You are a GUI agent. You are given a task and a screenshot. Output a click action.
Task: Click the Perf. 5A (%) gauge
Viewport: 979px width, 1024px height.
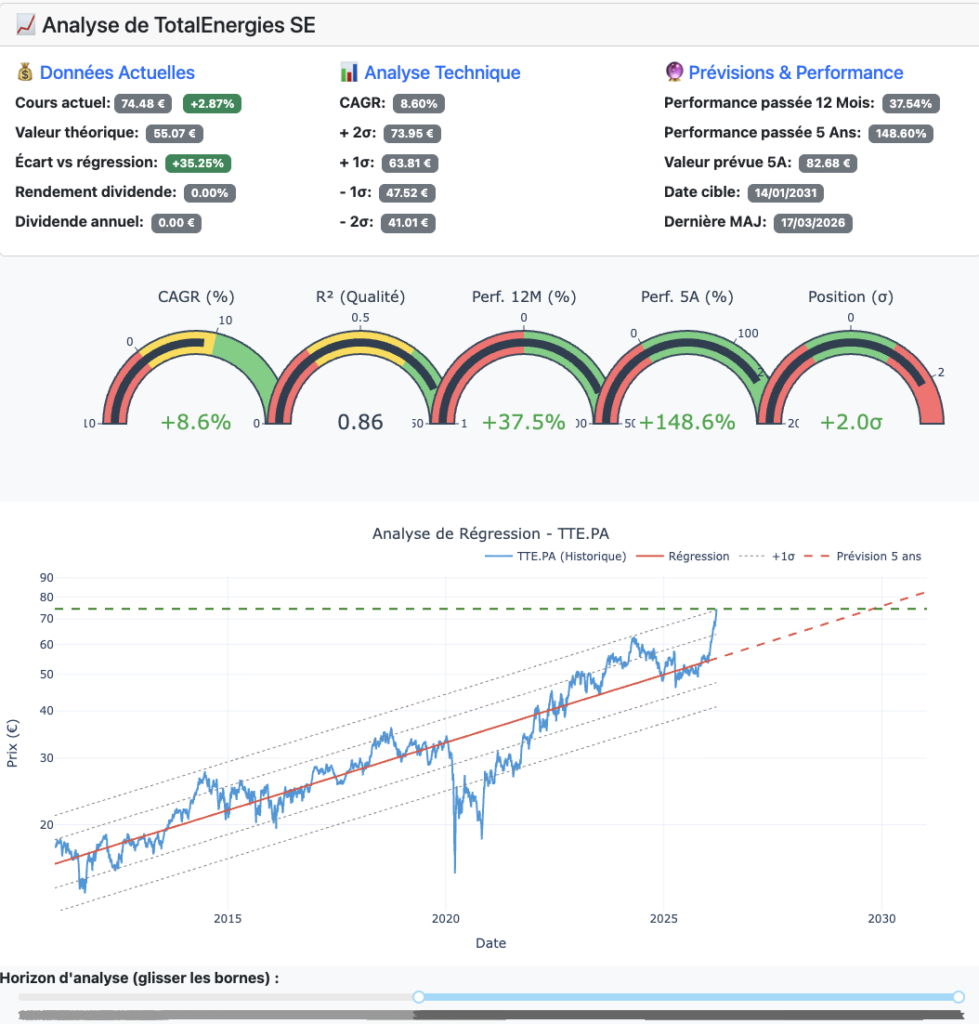tap(687, 380)
